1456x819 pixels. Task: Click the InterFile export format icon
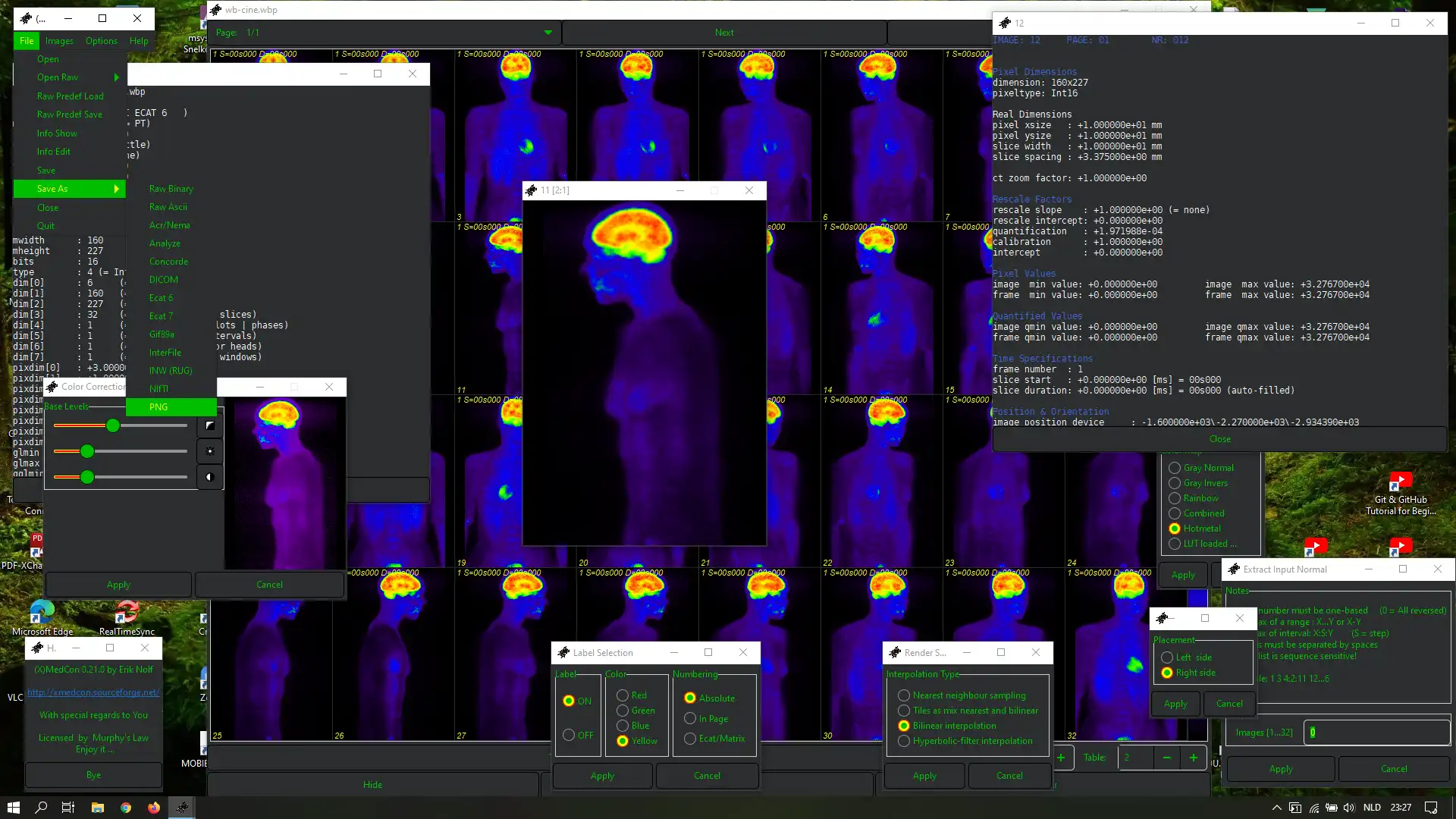[x=164, y=352]
